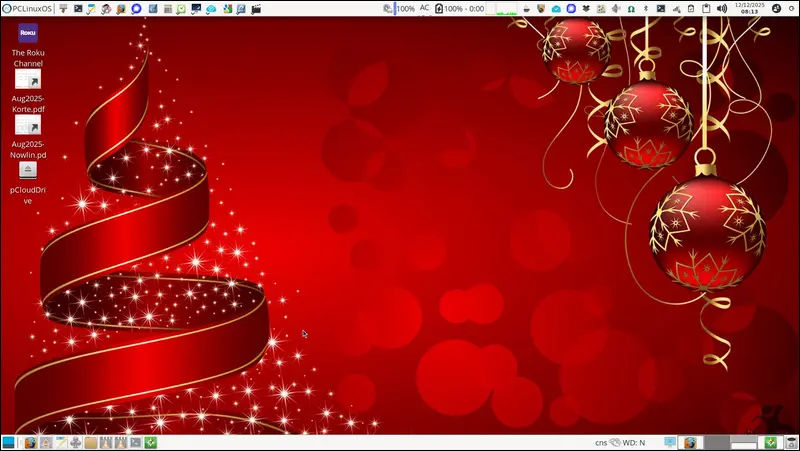
Task: Launch the terminal in the bottom panel
Action: point(136,442)
